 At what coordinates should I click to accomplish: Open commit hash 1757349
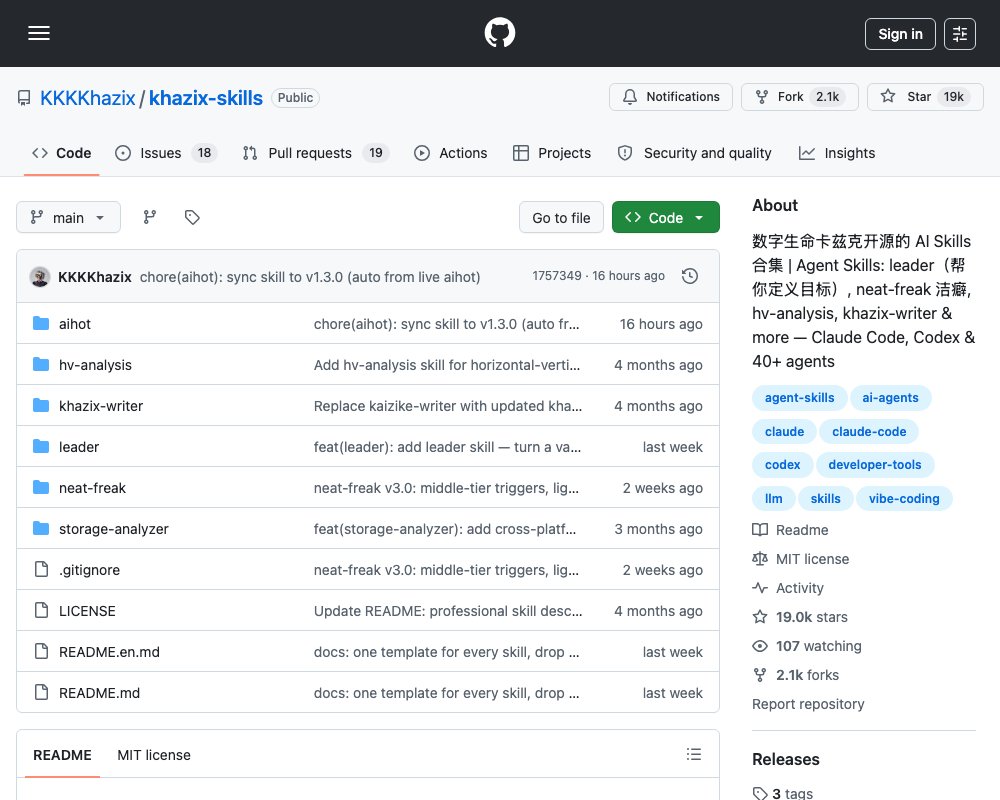(x=557, y=276)
